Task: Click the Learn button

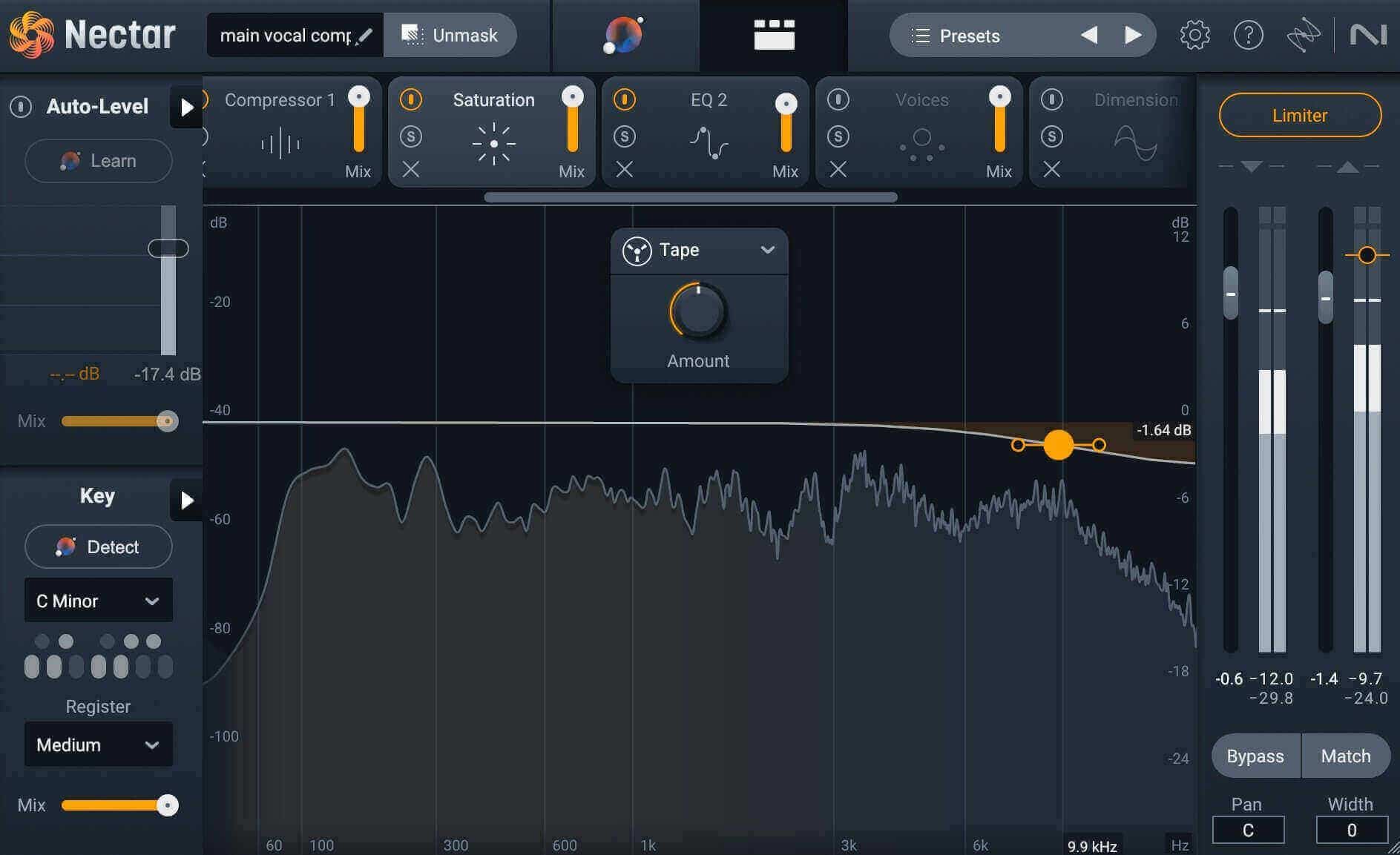Action: point(99,161)
